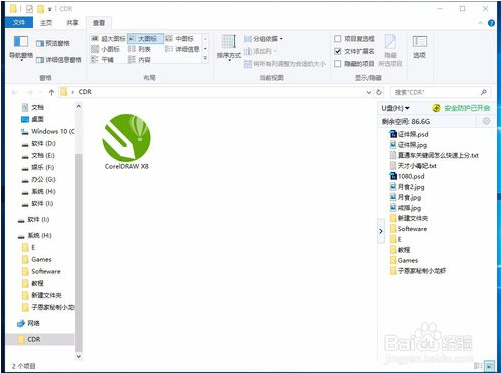501x373 pixels.
Task: Switch to the 主页 ribbon tab
Action: click(x=46, y=23)
